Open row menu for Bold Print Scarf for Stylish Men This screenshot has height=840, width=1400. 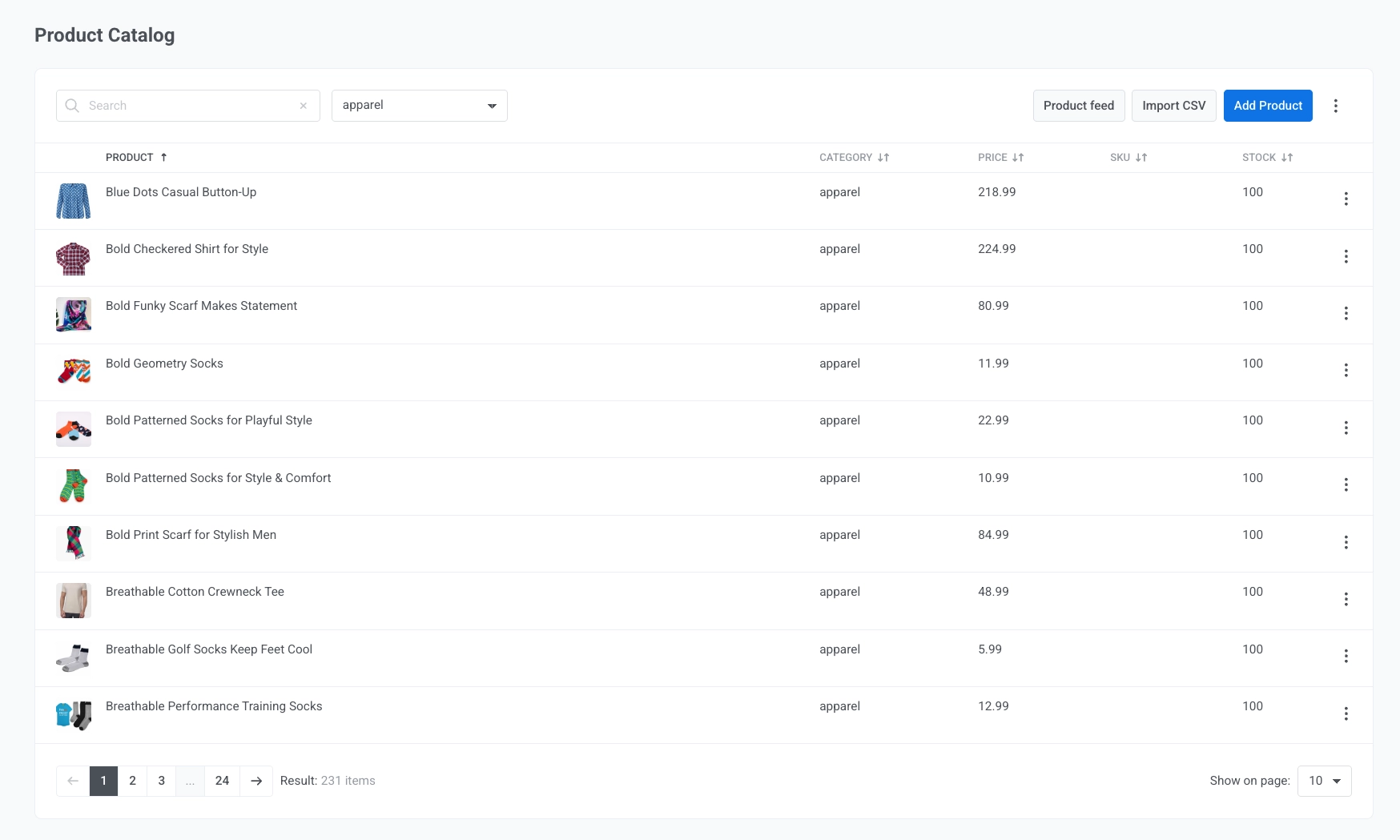1346,542
